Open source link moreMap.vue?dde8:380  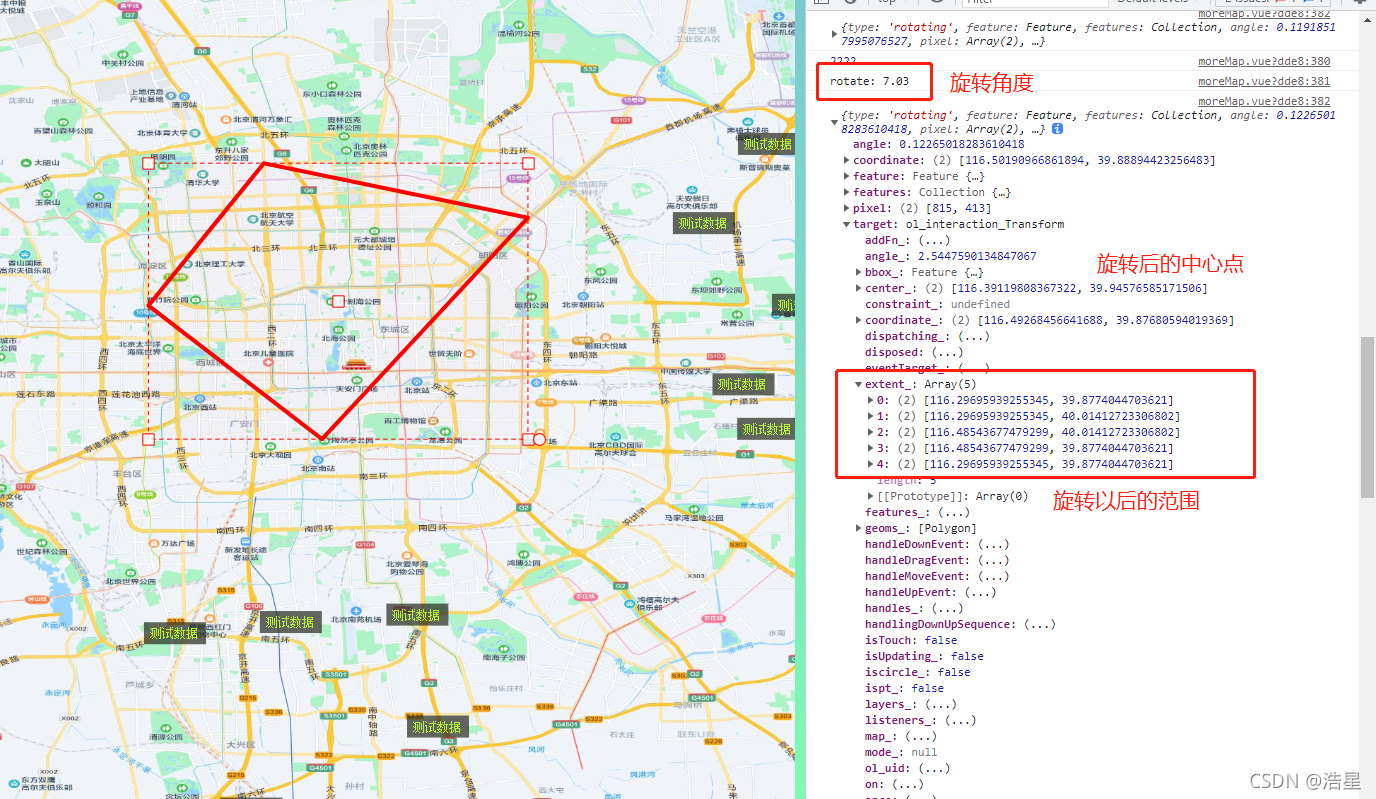click(x=1264, y=61)
